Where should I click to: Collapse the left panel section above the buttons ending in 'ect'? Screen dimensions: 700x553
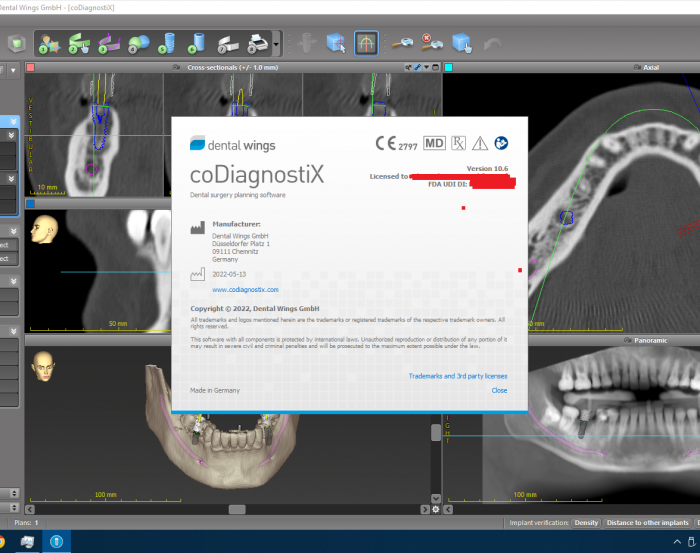[13, 231]
